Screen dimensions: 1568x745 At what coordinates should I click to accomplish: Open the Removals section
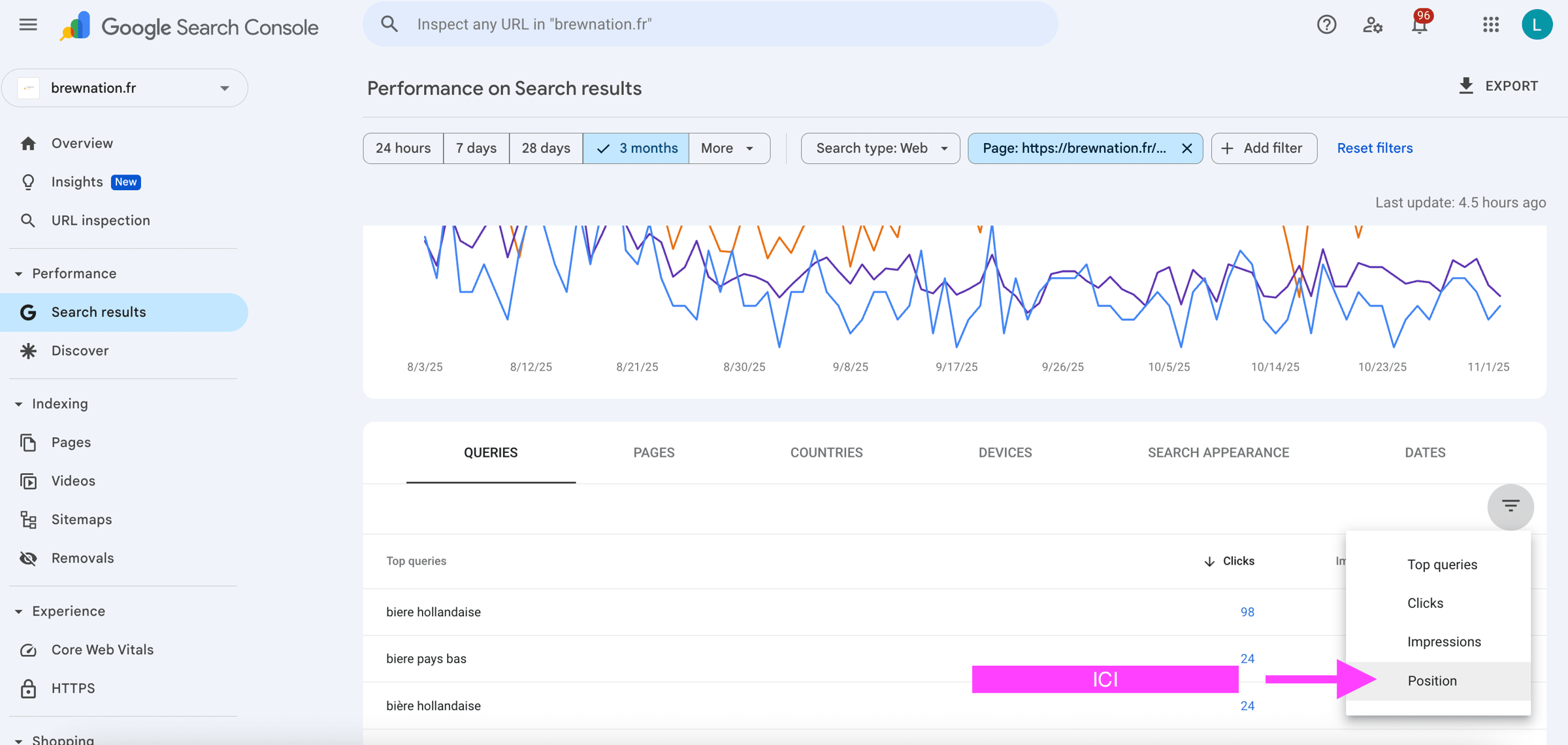pyautogui.click(x=82, y=558)
